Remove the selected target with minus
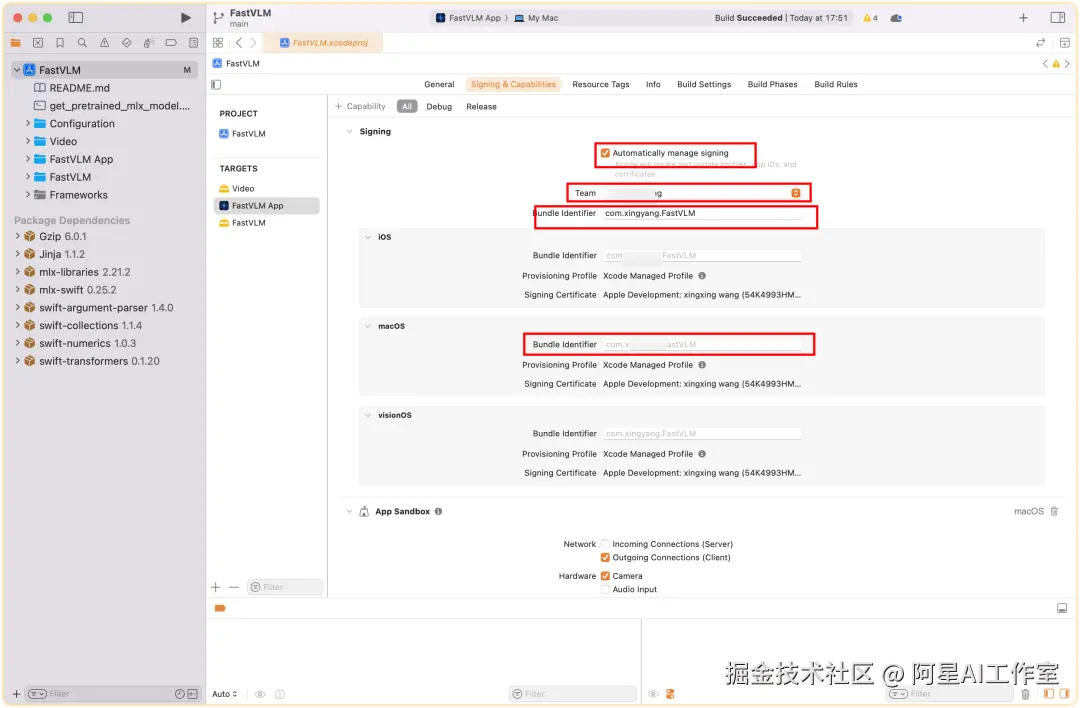 [x=234, y=587]
